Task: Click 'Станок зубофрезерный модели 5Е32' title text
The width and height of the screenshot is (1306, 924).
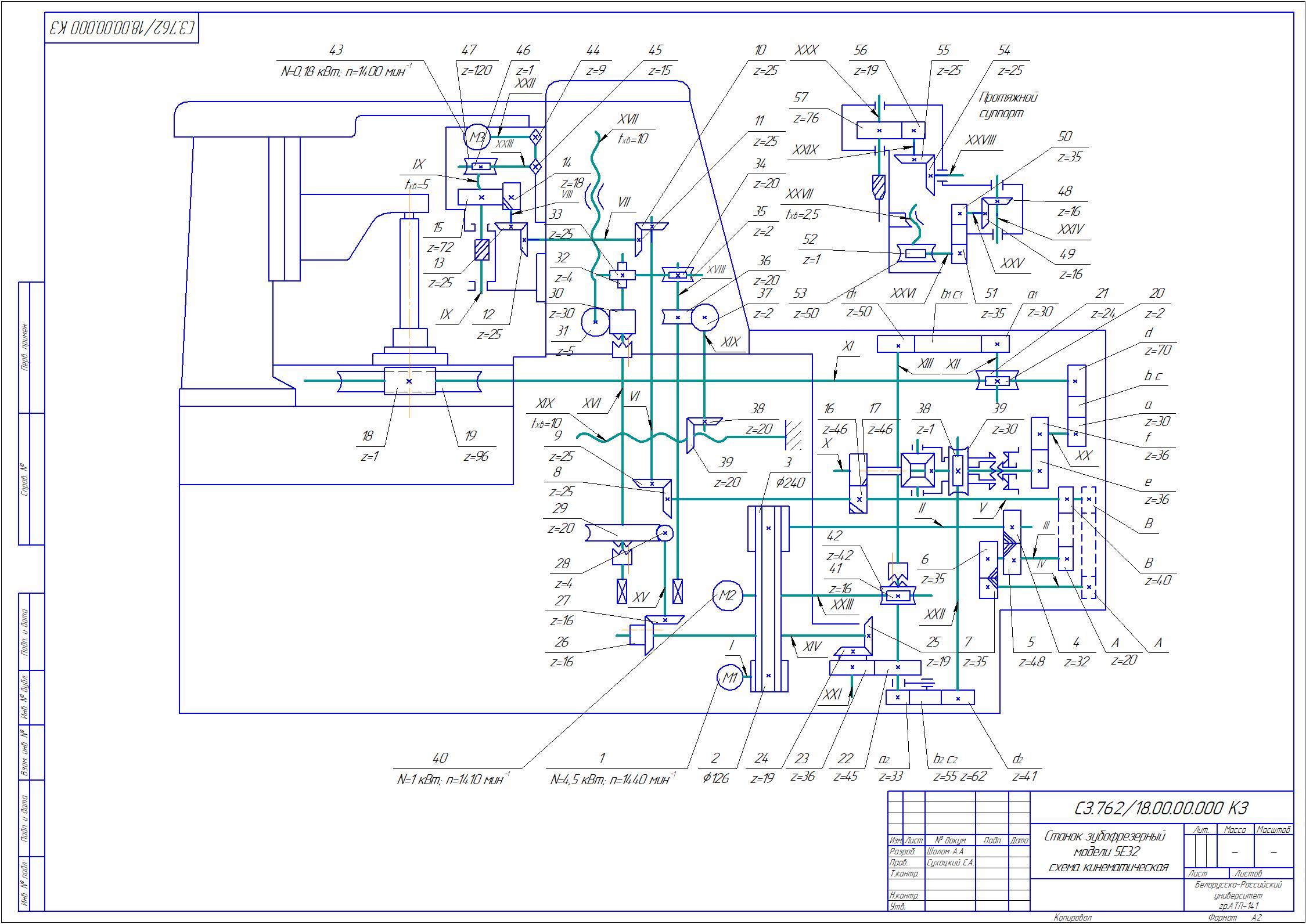Action: point(1106,851)
